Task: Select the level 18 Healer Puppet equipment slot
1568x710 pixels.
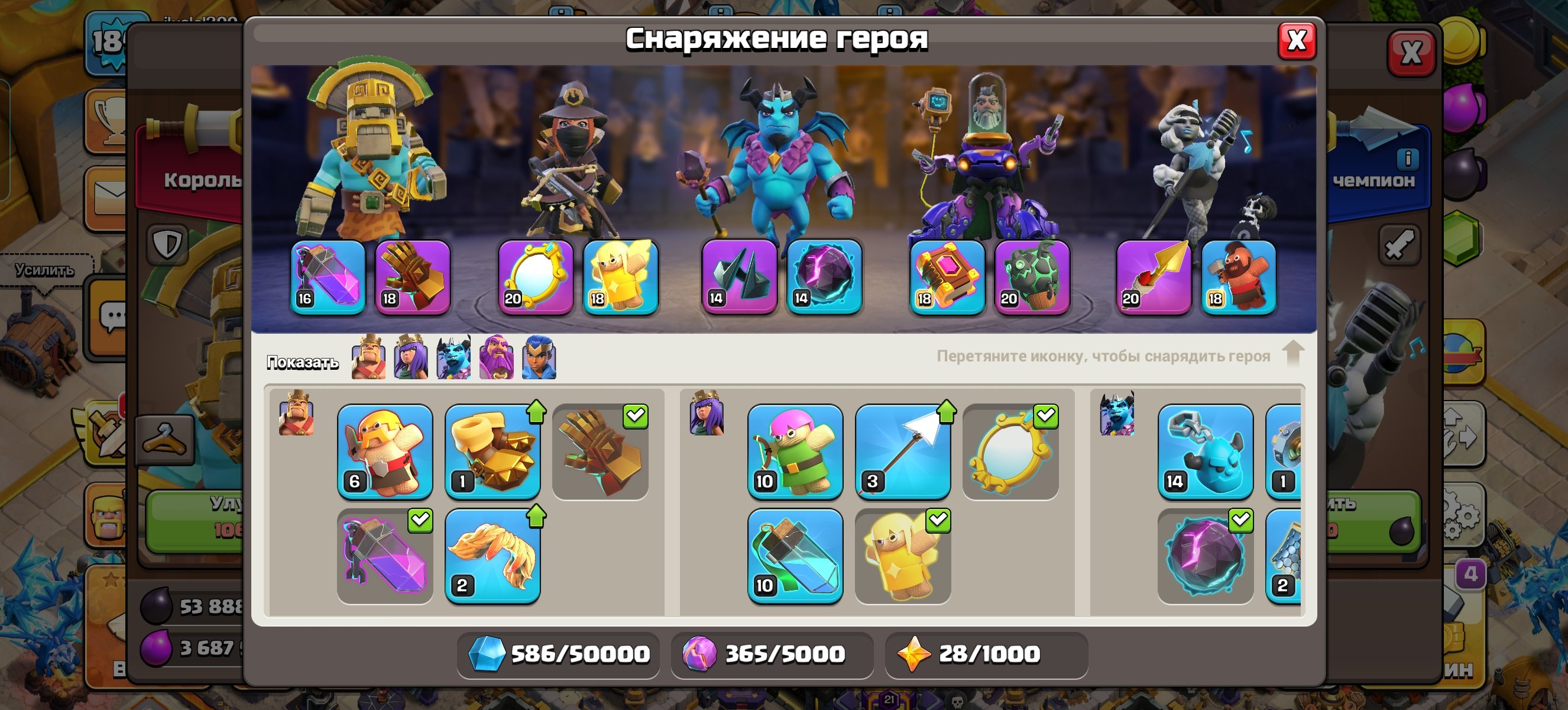Action: pyautogui.click(x=620, y=277)
